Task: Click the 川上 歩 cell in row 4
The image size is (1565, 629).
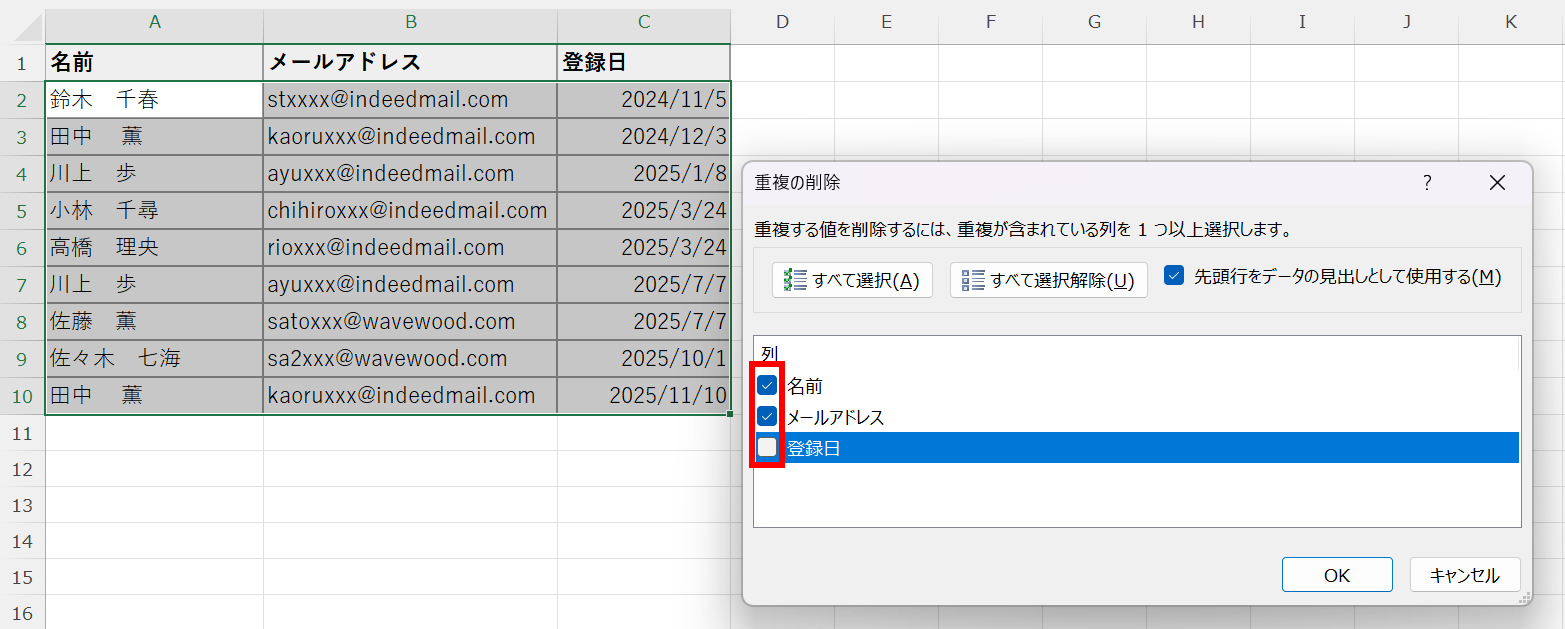Action: [x=155, y=174]
